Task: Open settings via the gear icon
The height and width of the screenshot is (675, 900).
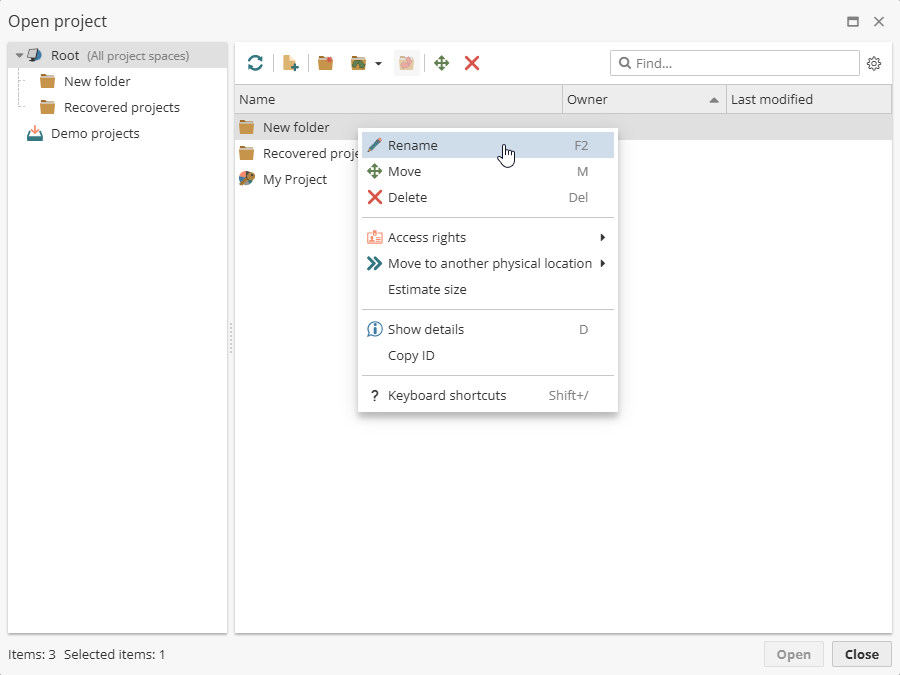Action: coord(874,63)
